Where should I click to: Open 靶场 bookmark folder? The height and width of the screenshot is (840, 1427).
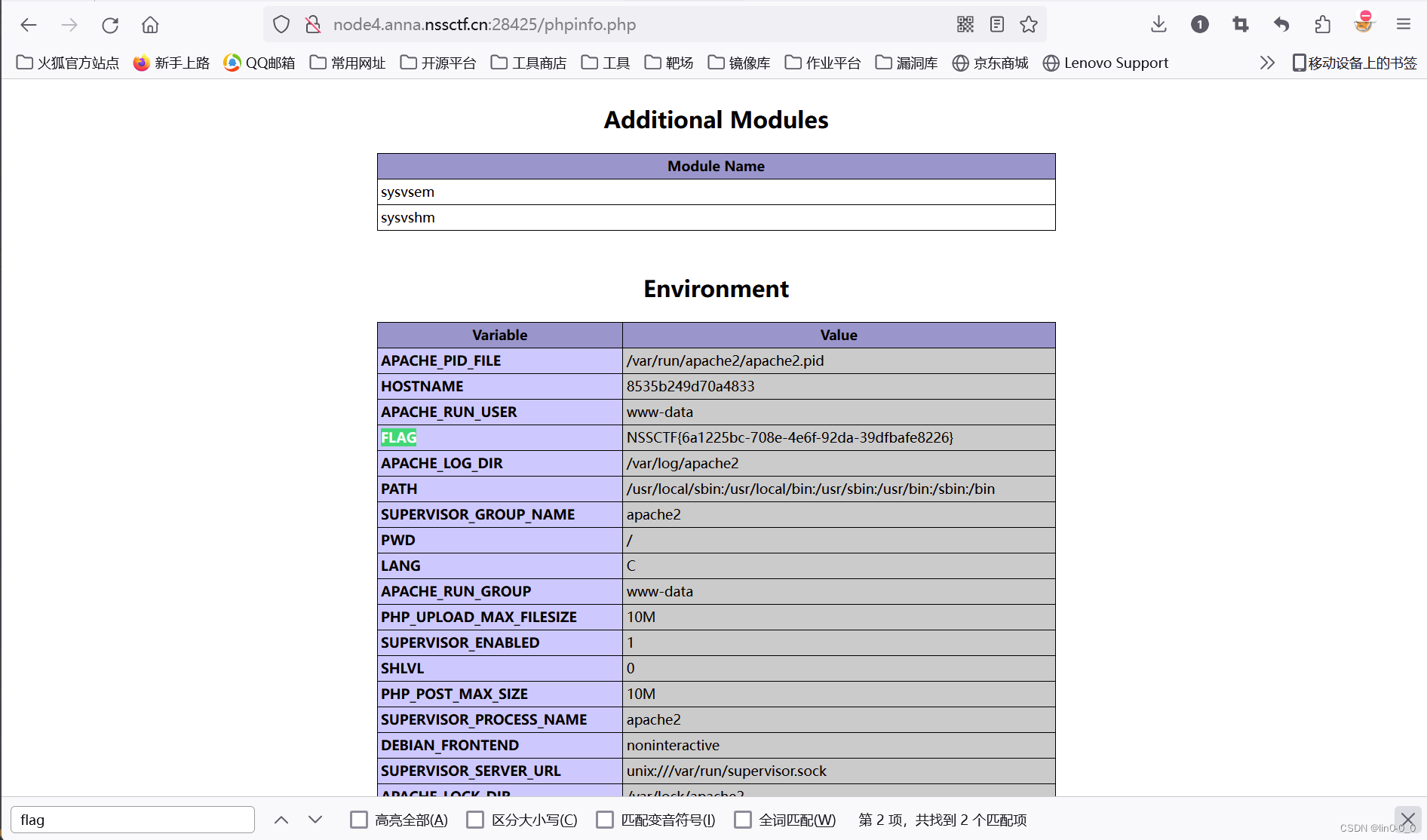[x=669, y=63]
